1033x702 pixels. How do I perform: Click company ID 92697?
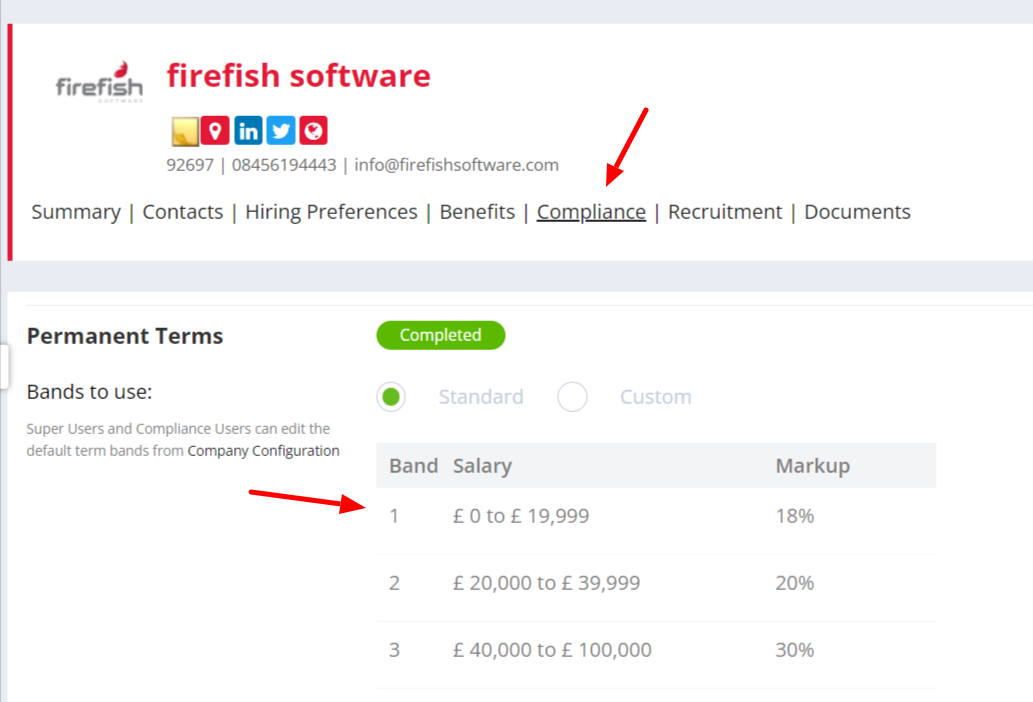[x=190, y=165]
